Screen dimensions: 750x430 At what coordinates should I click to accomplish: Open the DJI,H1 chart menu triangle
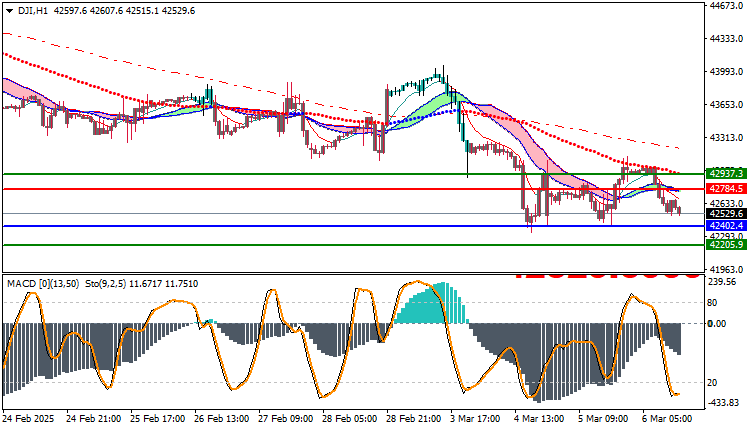click(x=9, y=11)
